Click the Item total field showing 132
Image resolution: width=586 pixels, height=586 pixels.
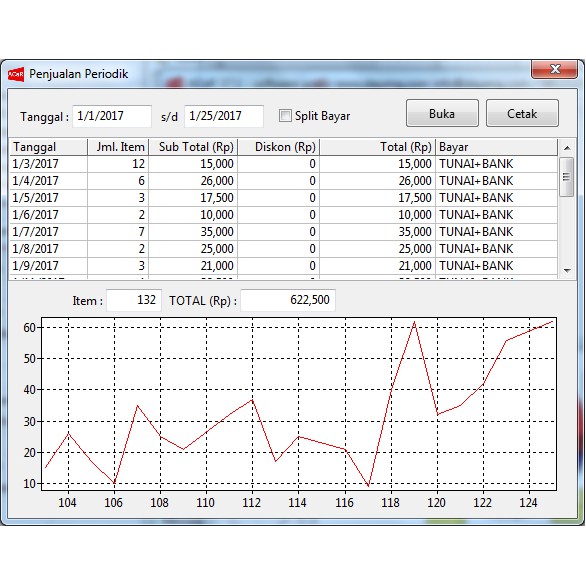click(134, 300)
